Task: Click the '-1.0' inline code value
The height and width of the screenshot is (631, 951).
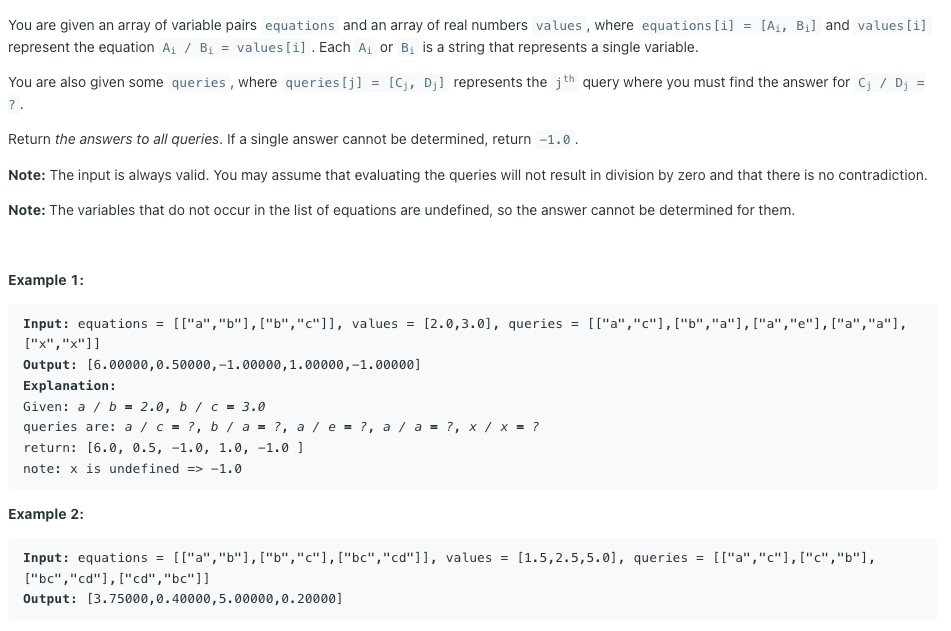Action: (554, 140)
